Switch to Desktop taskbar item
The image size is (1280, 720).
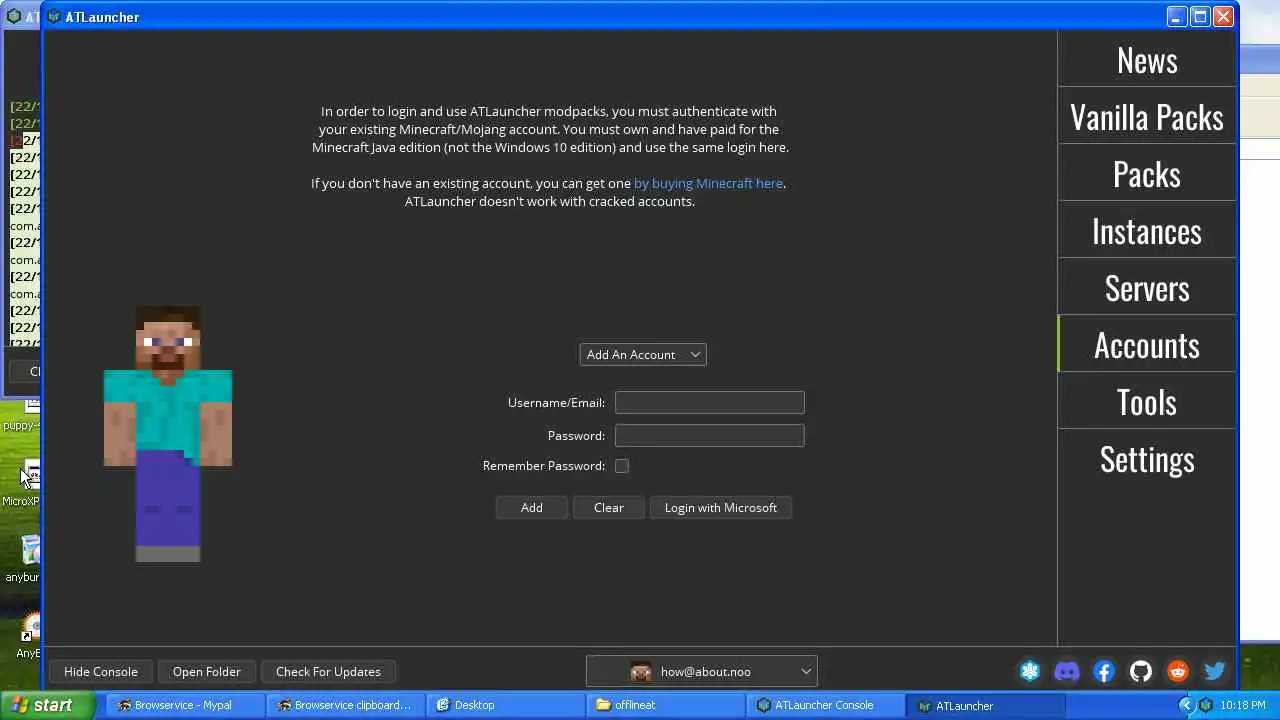tap(505, 705)
